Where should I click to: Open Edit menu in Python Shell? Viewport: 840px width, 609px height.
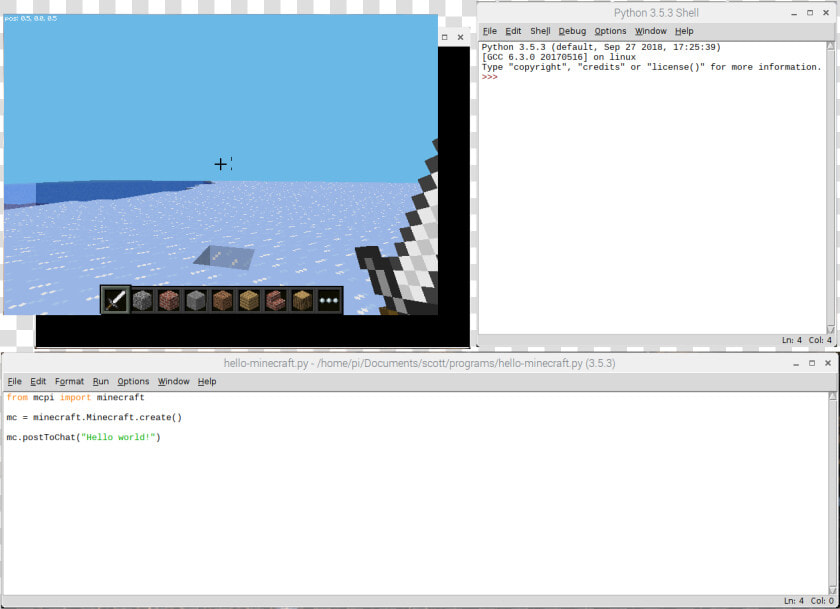pos(513,31)
